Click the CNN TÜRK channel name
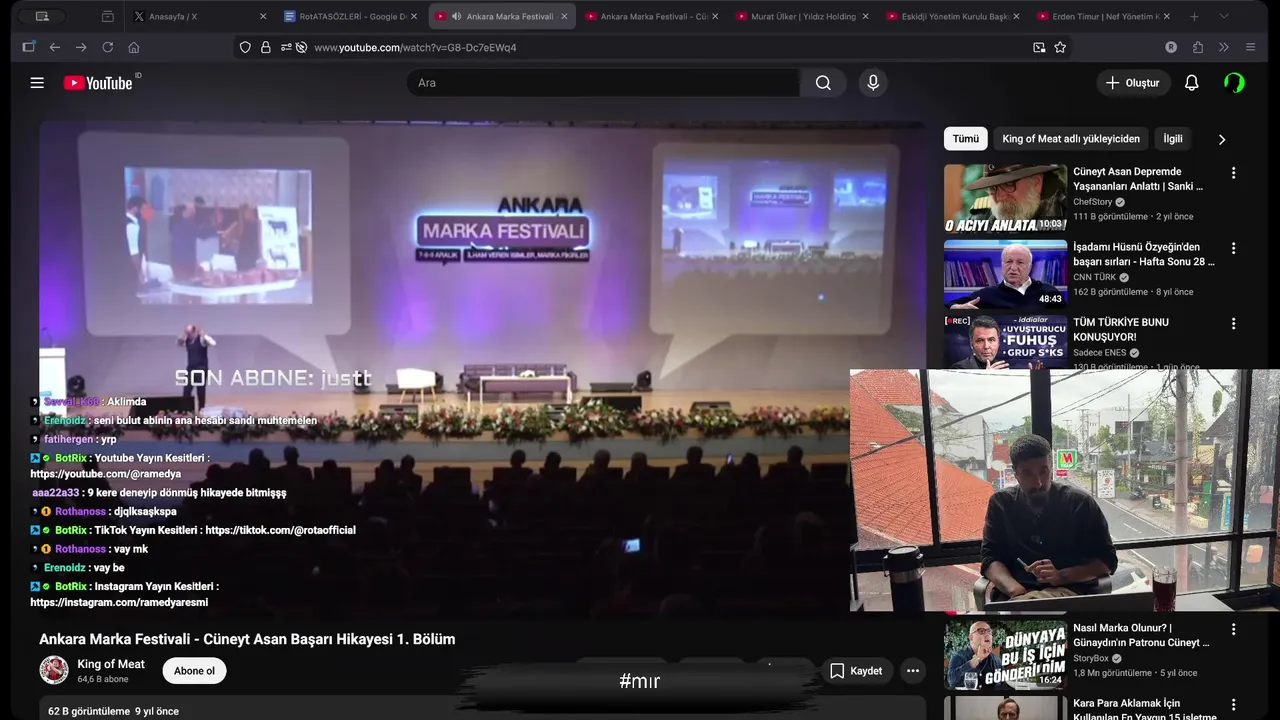The width and height of the screenshot is (1280, 720). pos(1094,277)
